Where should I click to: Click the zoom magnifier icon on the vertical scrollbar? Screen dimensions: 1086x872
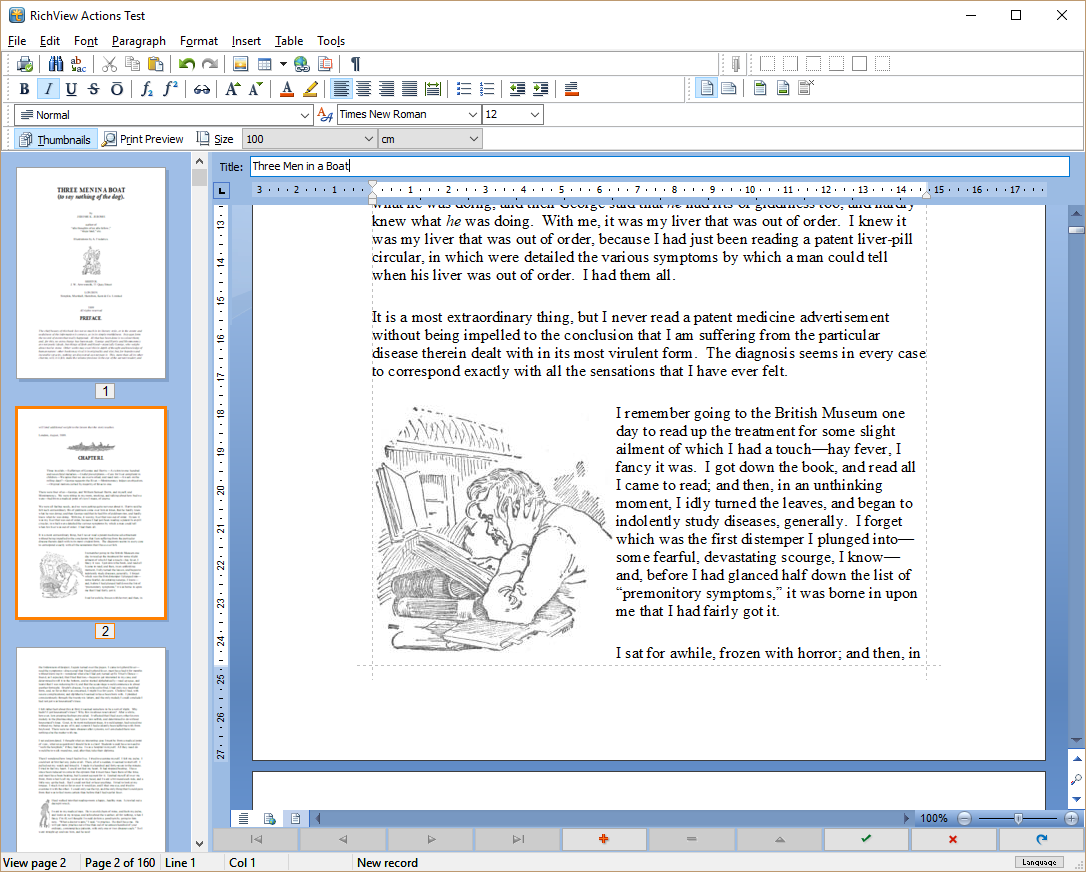[1076, 779]
